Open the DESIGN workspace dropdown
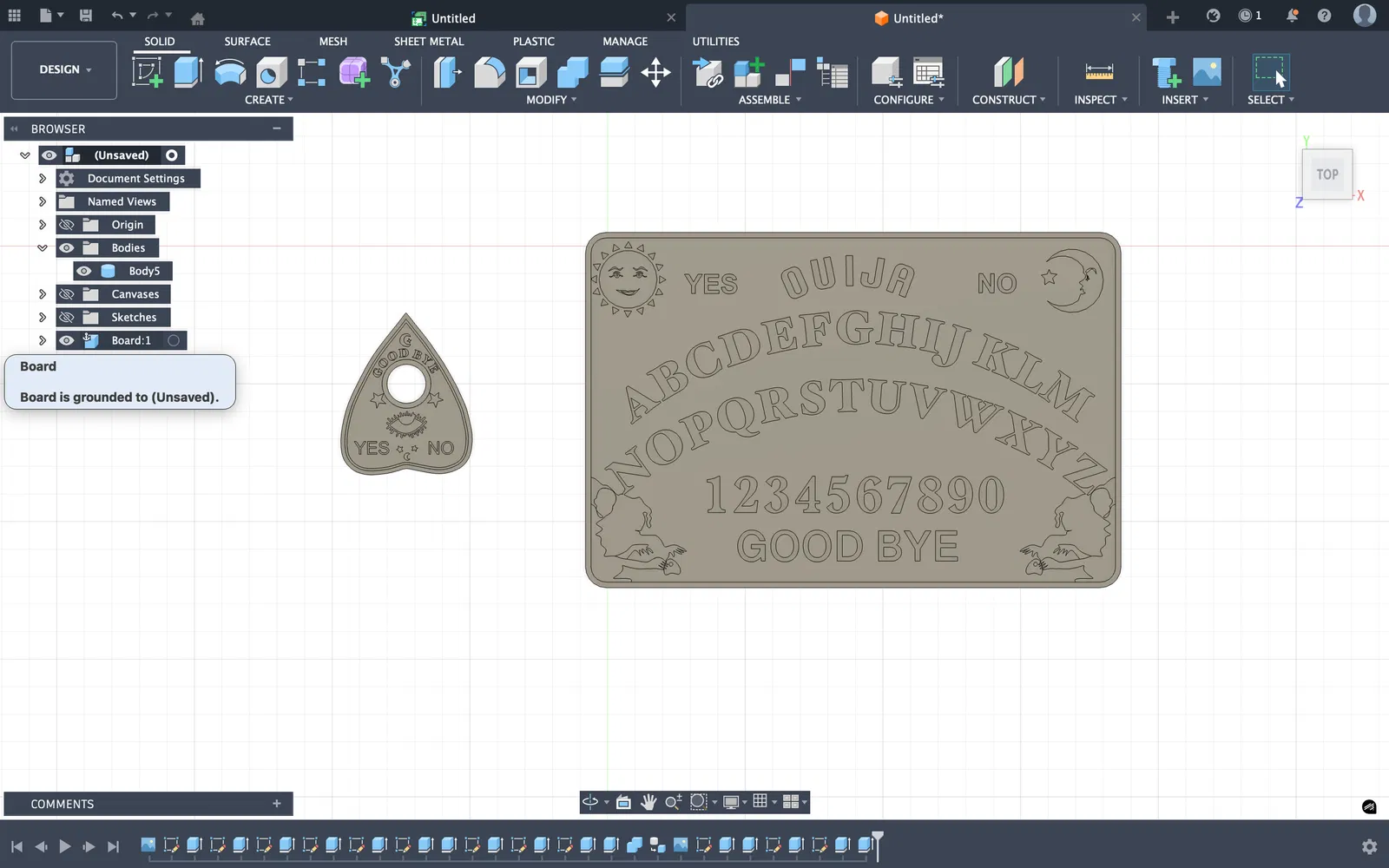The height and width of the screenshot is (868, 1389). click(64, 69)
